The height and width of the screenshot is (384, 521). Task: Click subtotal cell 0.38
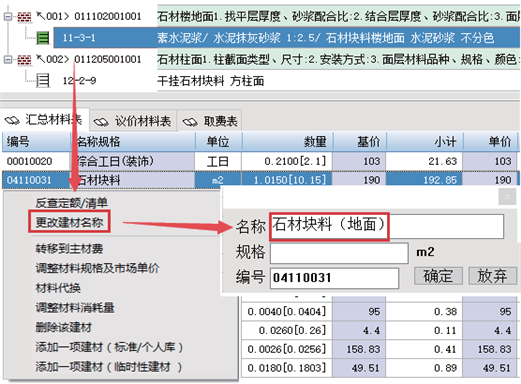(425, 312)
